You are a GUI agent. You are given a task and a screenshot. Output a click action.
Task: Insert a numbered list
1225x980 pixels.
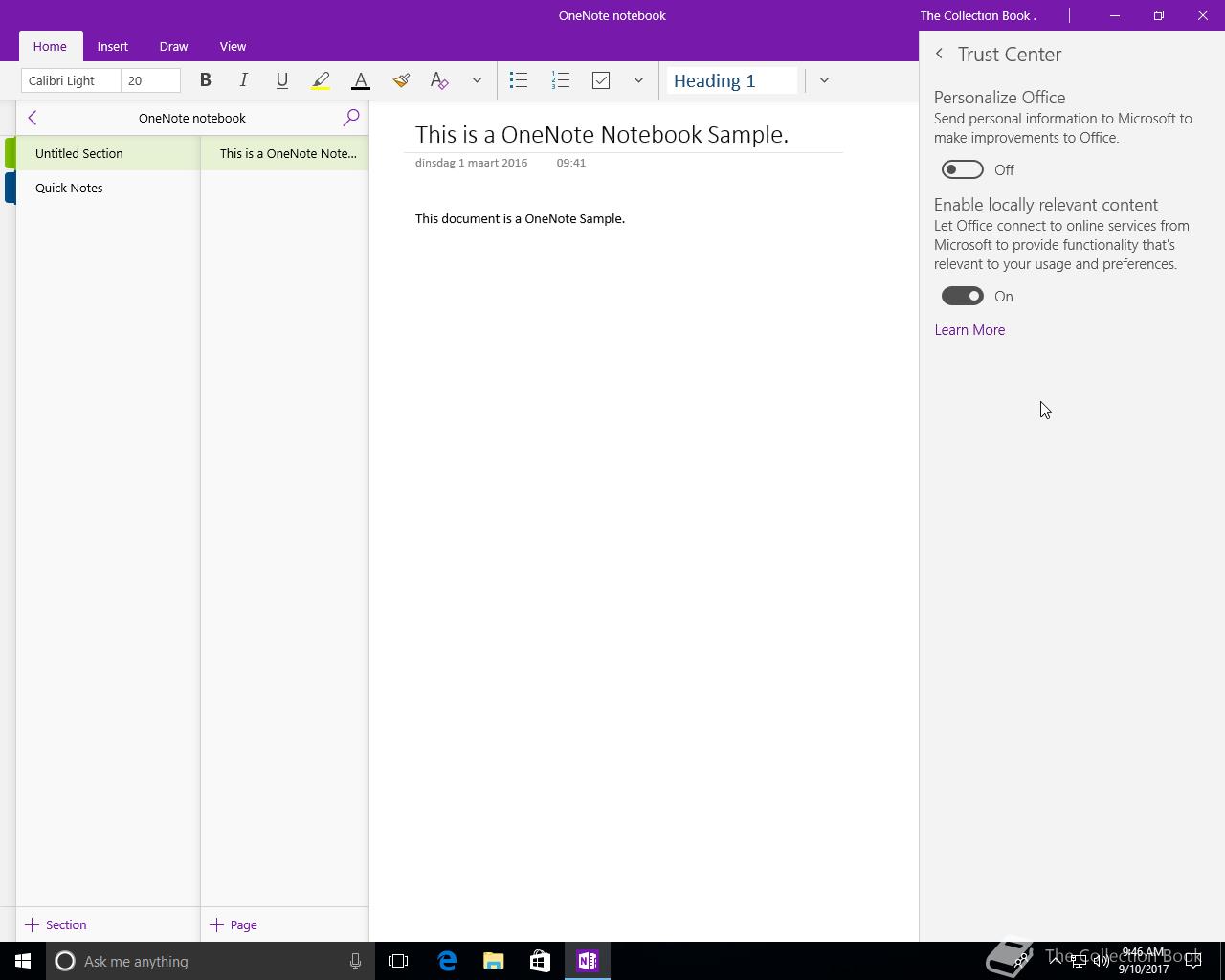coord(560,80)
